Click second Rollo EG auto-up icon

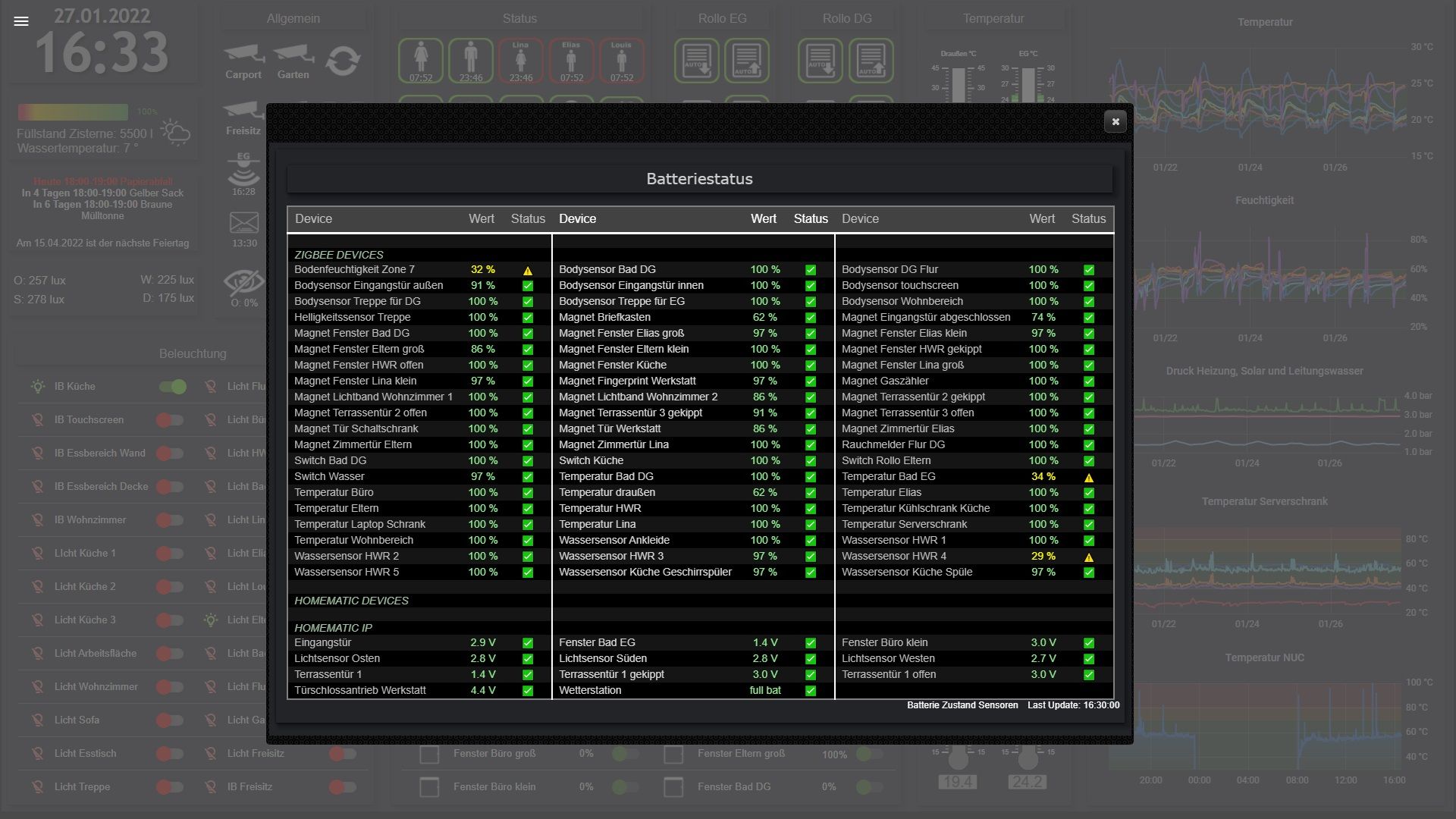point(747,61)
